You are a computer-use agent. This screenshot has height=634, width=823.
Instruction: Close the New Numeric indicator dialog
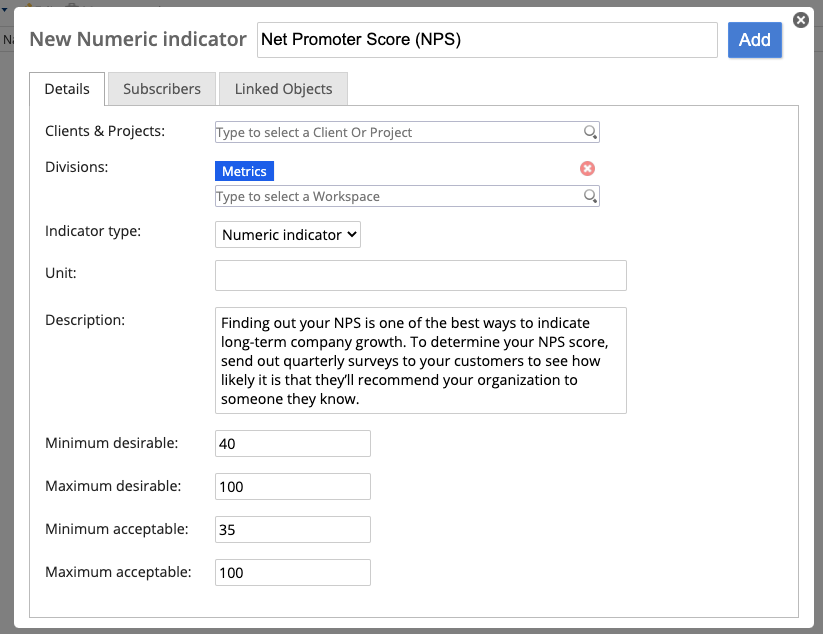(x=800, y=20)
